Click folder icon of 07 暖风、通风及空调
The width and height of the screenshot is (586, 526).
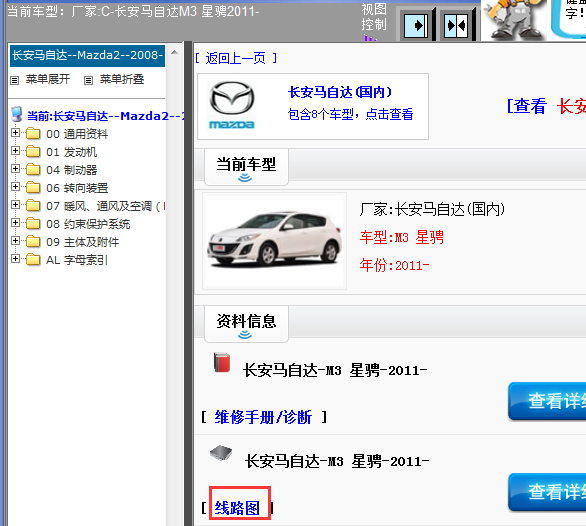click(33, 206)
